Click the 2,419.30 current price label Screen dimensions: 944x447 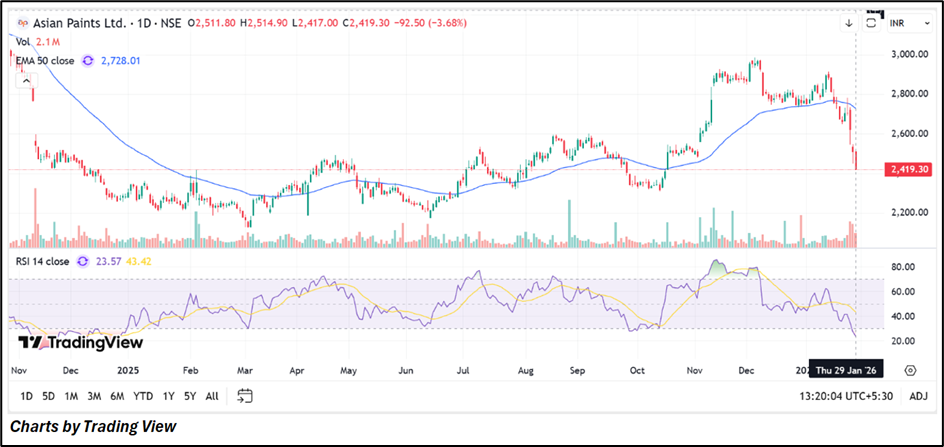[910, 170]
